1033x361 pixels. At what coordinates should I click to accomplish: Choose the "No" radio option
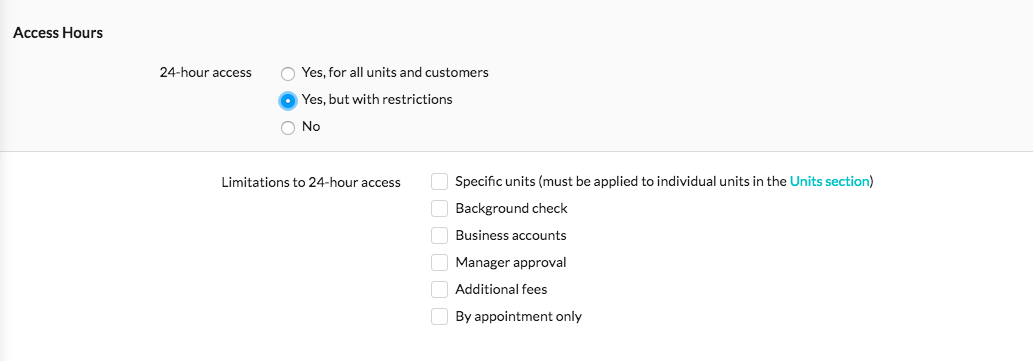[288, 128]
